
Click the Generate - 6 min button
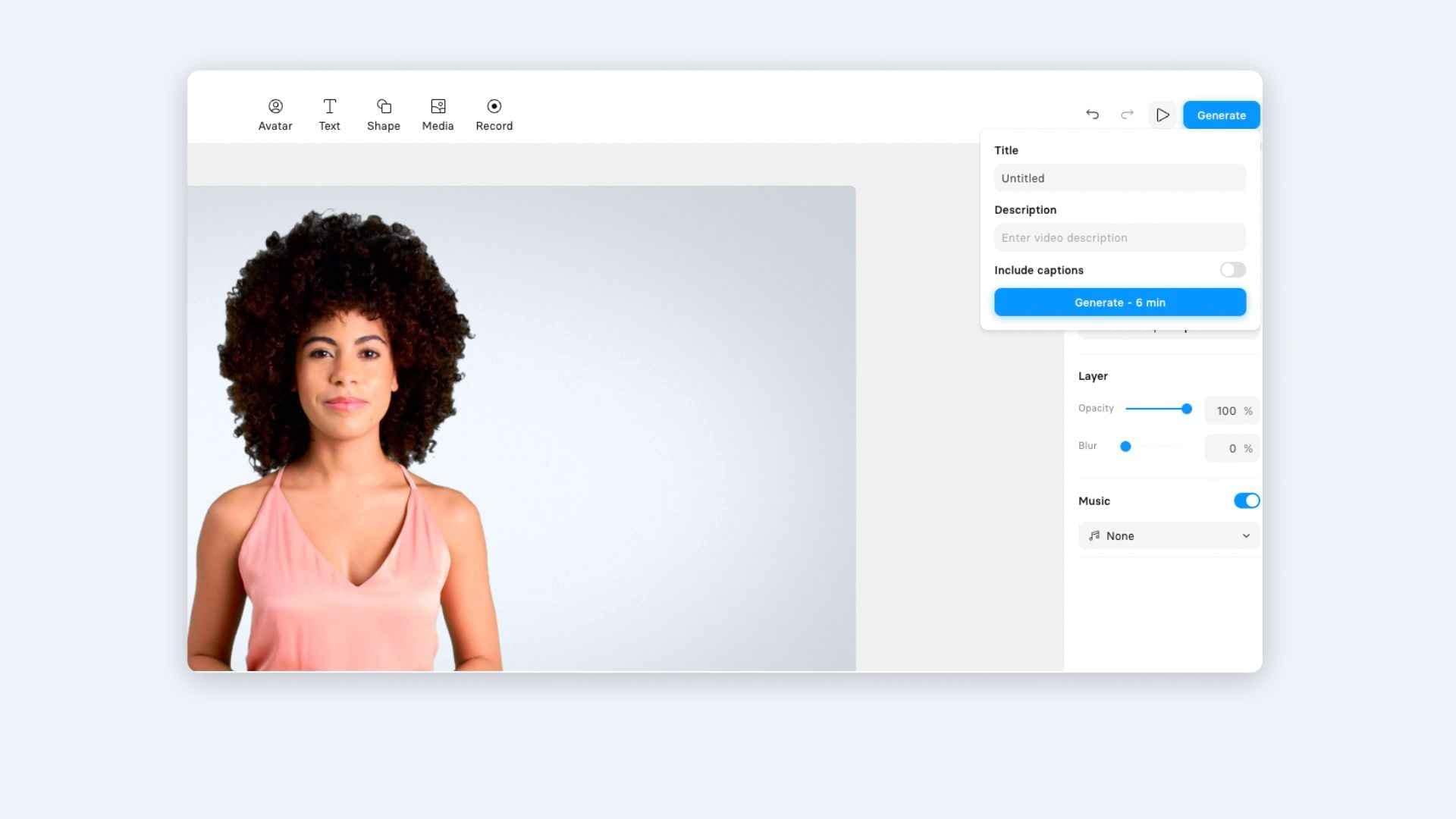(x=1120, y=302)
